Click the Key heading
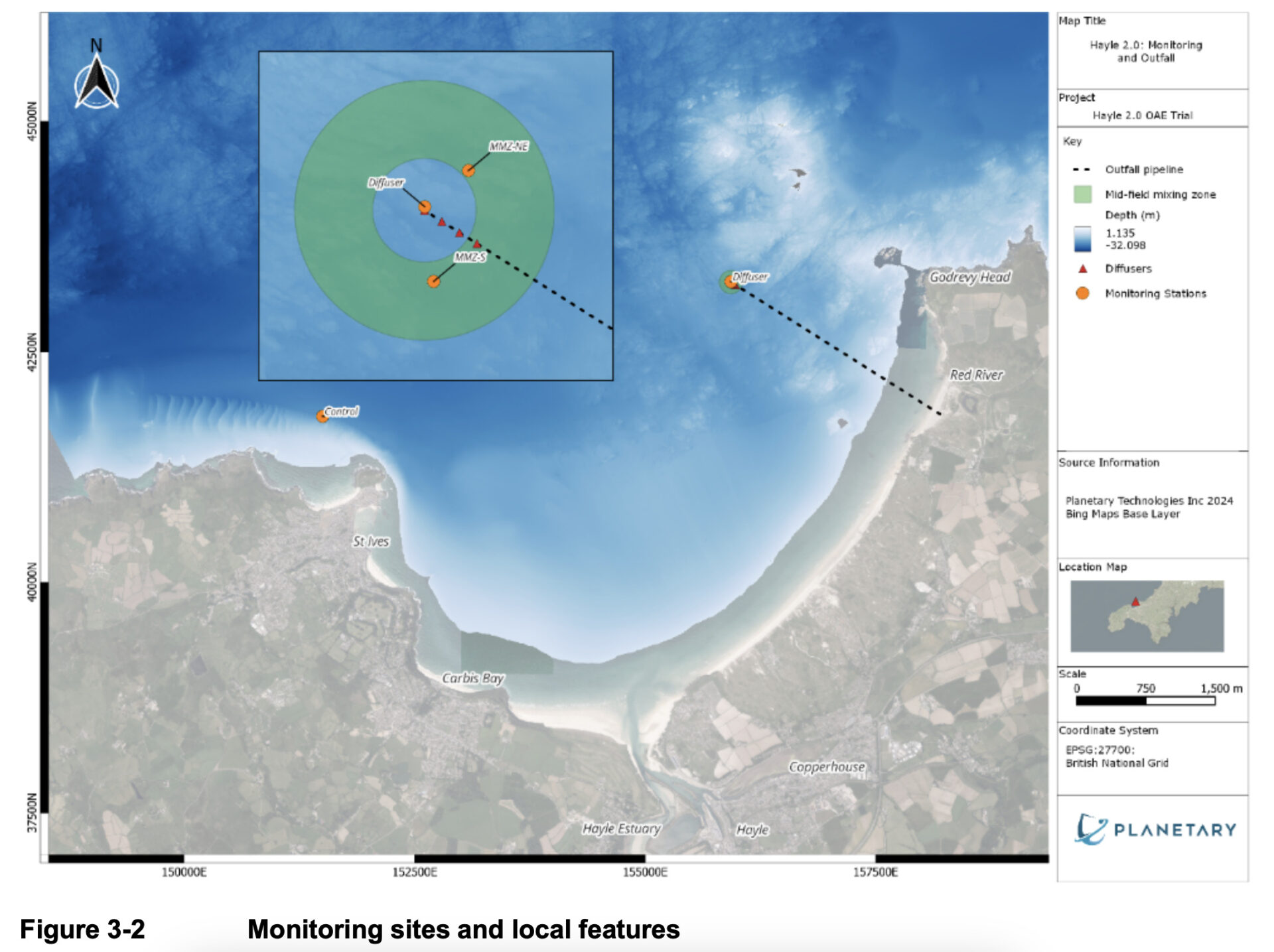Screen dimensions: 1274x952 (x=1072, y=141)
